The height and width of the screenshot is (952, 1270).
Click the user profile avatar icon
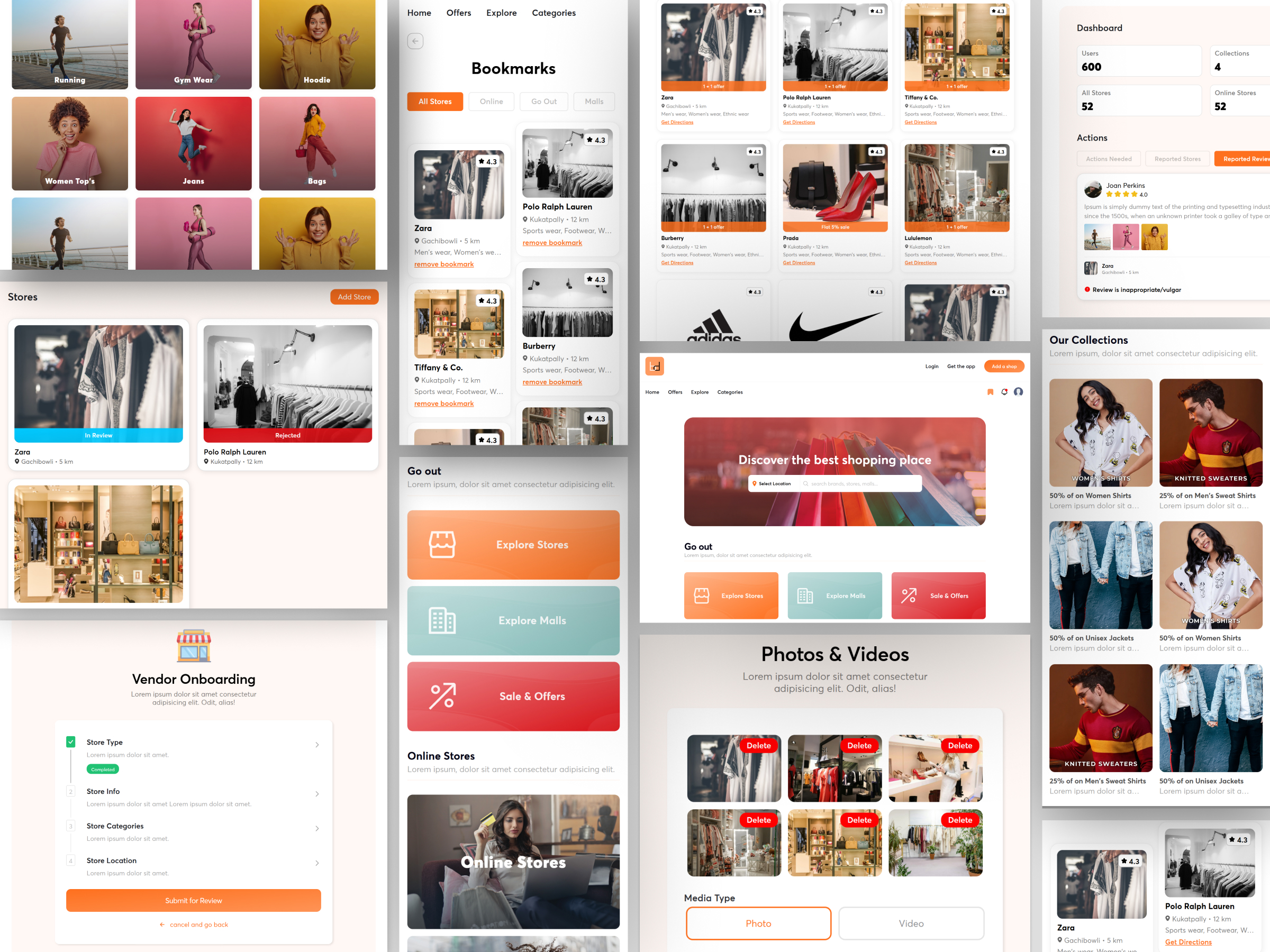[x=1019, y=392]
